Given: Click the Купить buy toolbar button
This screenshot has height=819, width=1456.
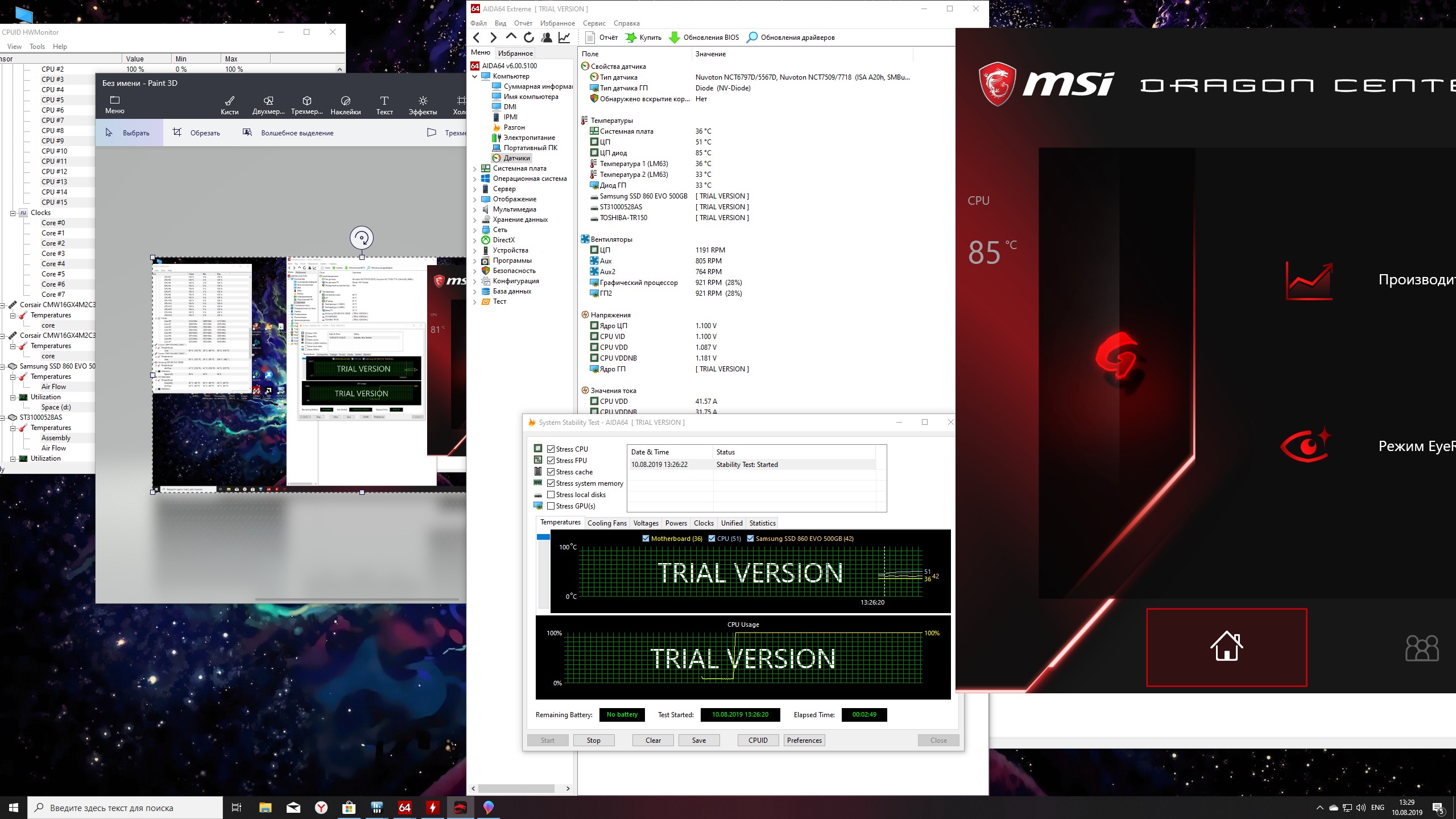Looking at the screenshot, I should coord(644,38).
